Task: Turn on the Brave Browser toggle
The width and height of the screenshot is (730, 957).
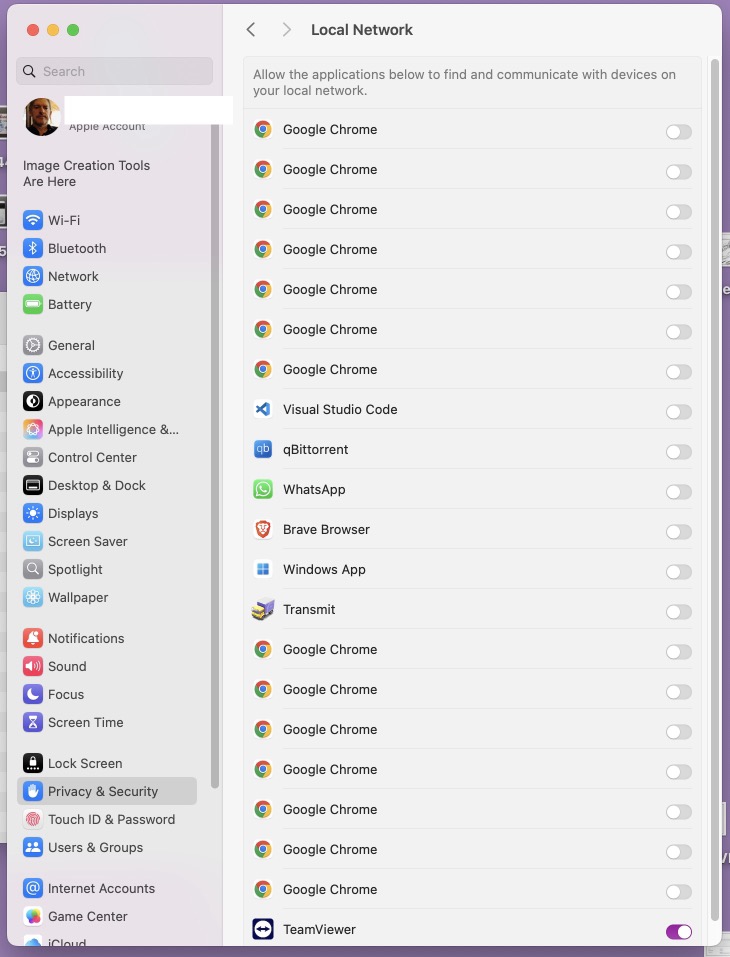Action: [x=679, y=532]
